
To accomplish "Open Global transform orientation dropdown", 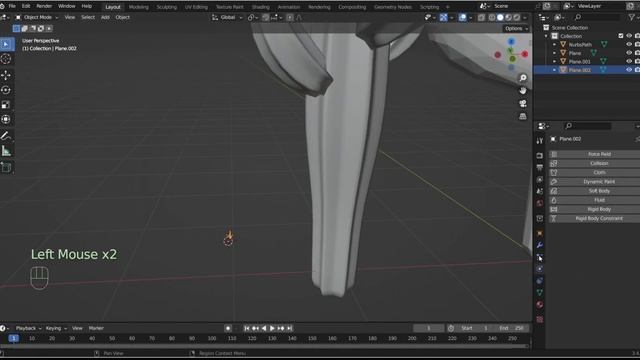I will tap(227, 17).
